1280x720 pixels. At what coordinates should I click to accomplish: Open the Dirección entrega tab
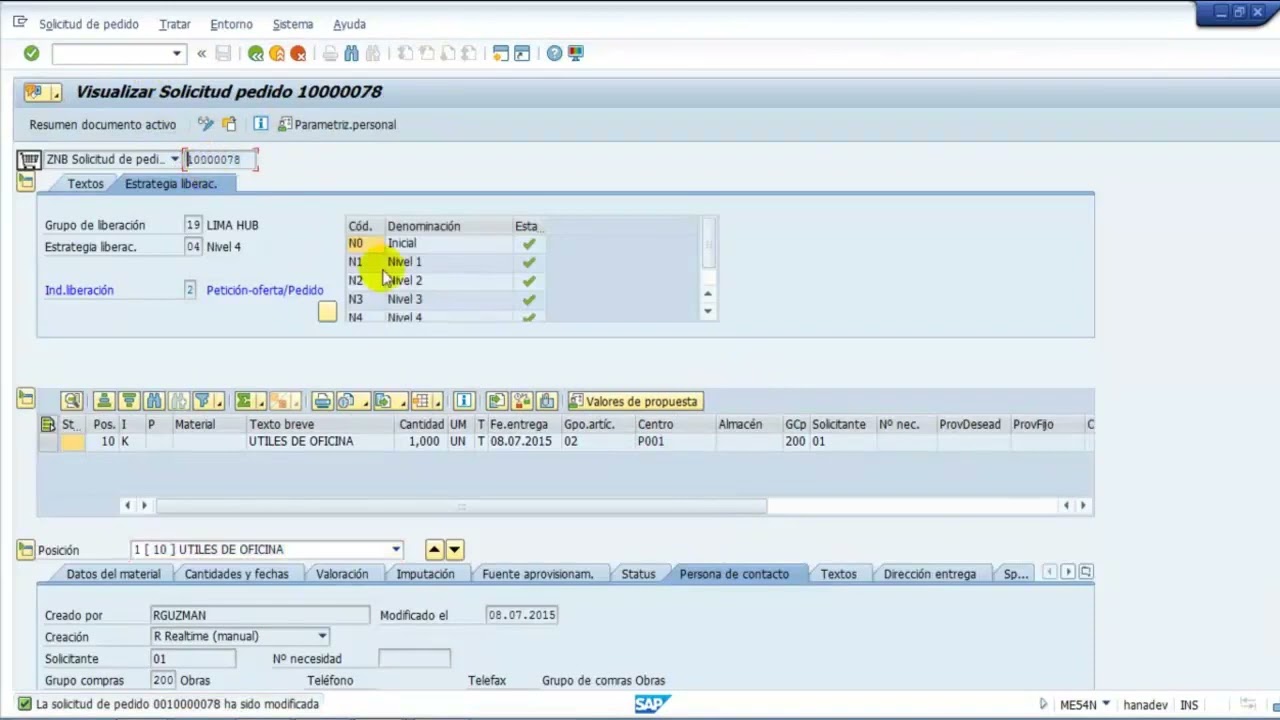point(929,574)
